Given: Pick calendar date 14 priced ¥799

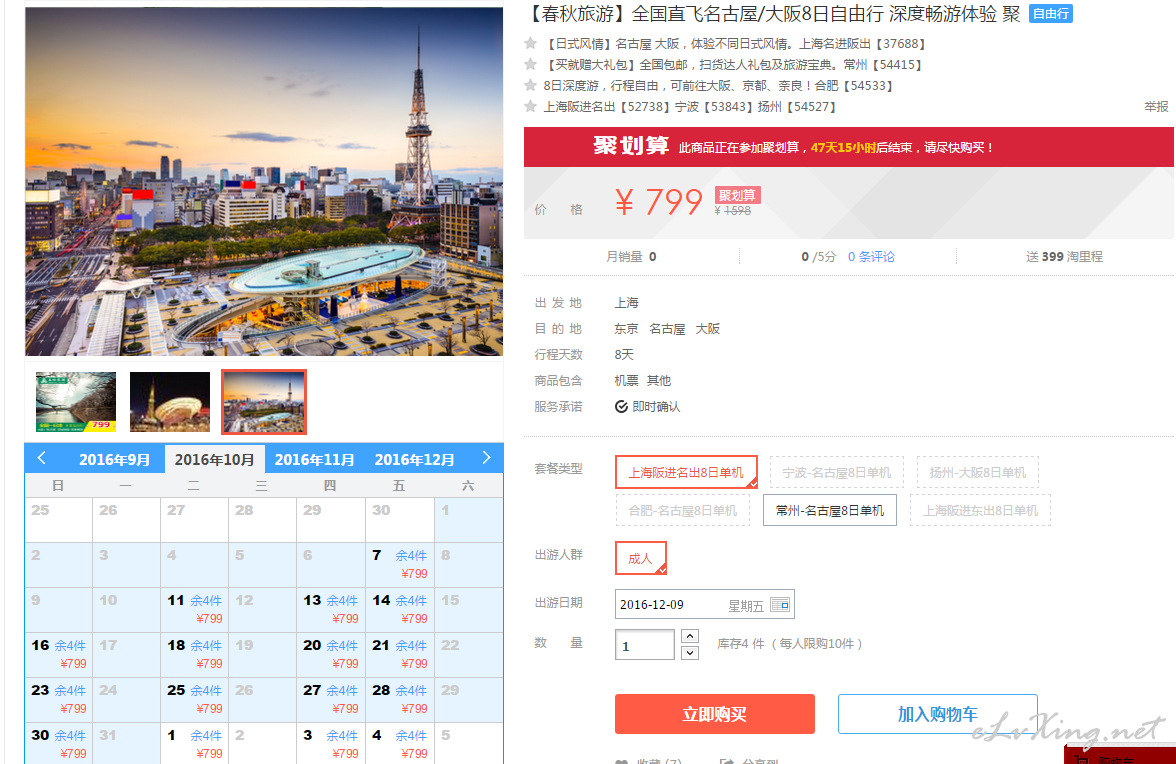Looking at the screenshot, I should [400, 610].
